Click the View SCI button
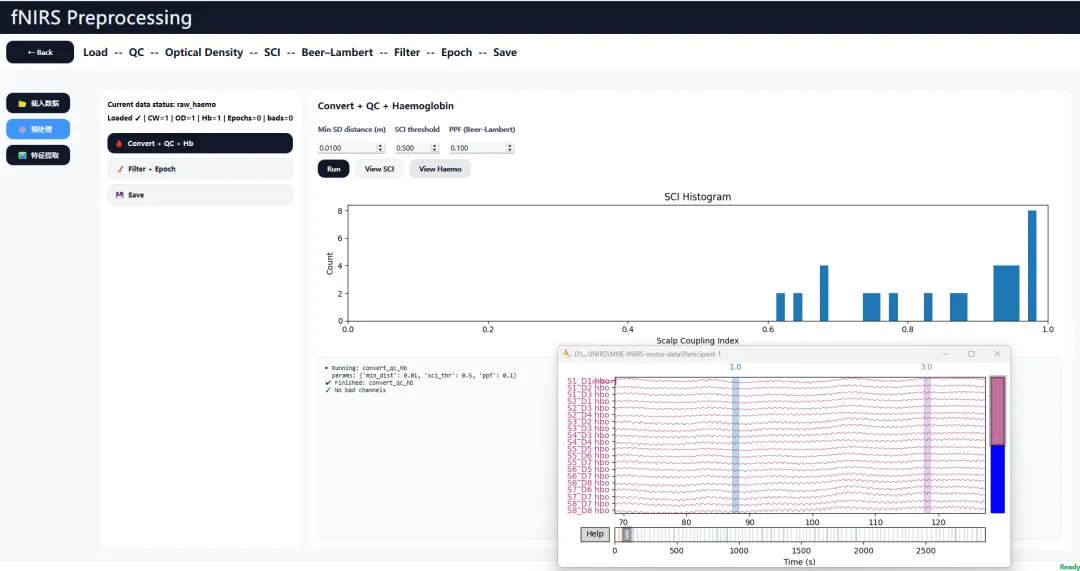The height and width of the screenshot is (571, 1080). click(380, 169)
